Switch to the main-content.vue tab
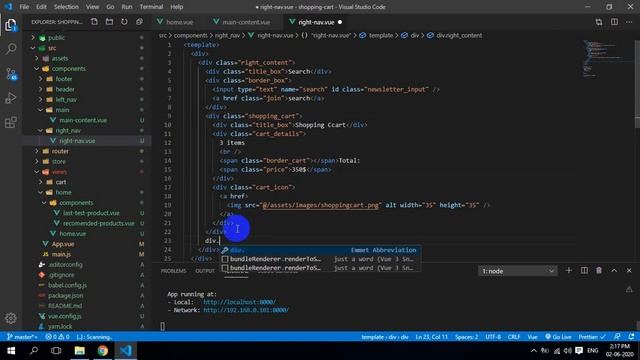Image resolution: width=640 pixels, height=360 pixels. coord(246,22)
